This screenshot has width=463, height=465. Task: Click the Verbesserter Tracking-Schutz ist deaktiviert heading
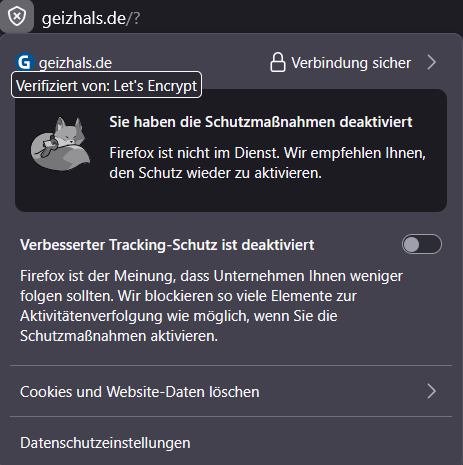point(167,245)
